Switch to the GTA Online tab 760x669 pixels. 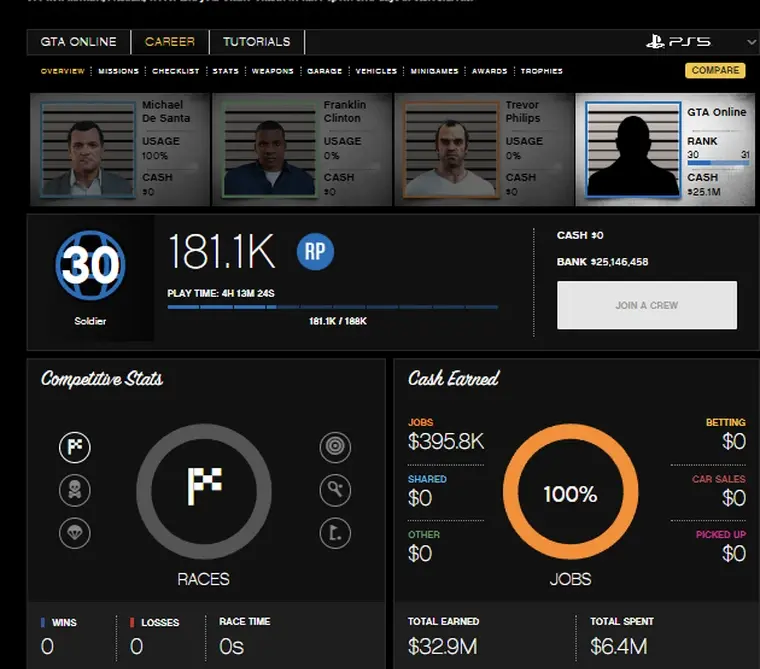pos(78,42)
